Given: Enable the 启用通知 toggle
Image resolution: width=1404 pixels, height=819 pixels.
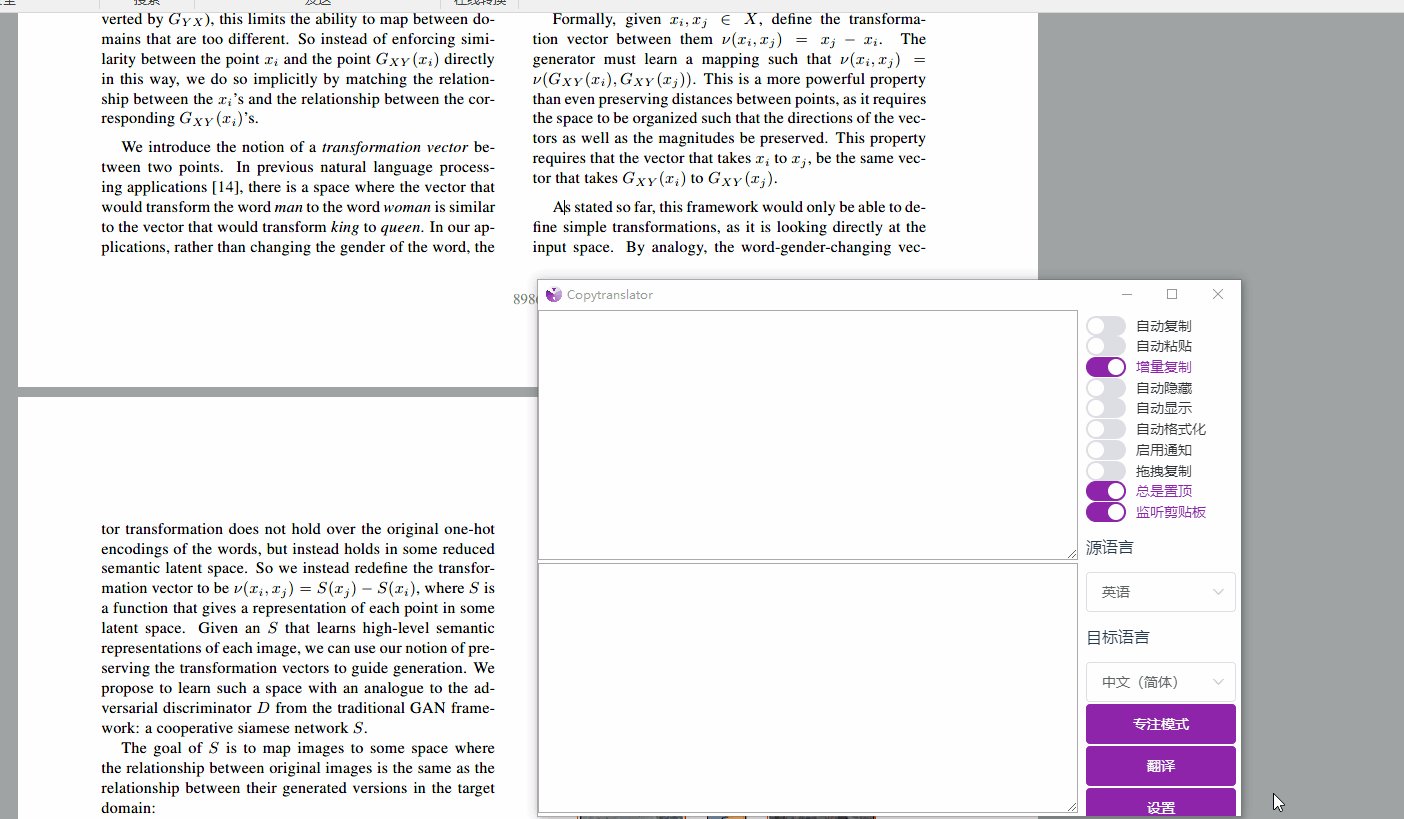Looking at the screenshot, I should (1106, 450).
